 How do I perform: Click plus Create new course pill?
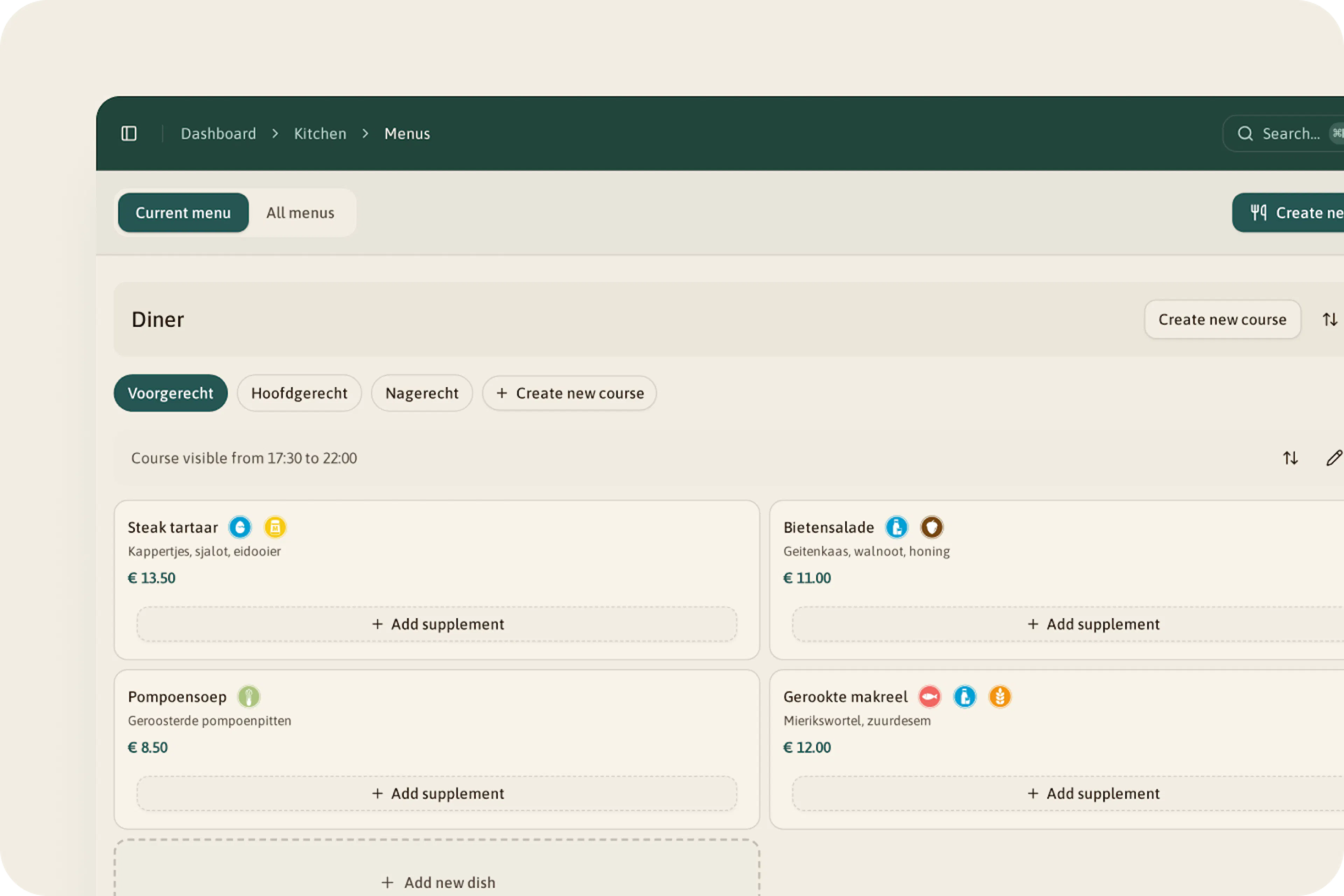tap(569, 393)
